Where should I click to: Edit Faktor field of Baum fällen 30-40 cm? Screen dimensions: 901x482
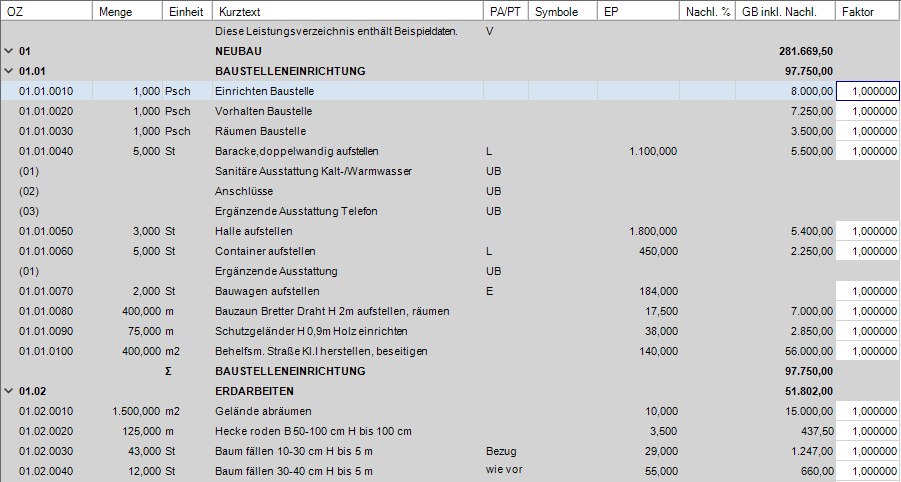coord(868,472)
